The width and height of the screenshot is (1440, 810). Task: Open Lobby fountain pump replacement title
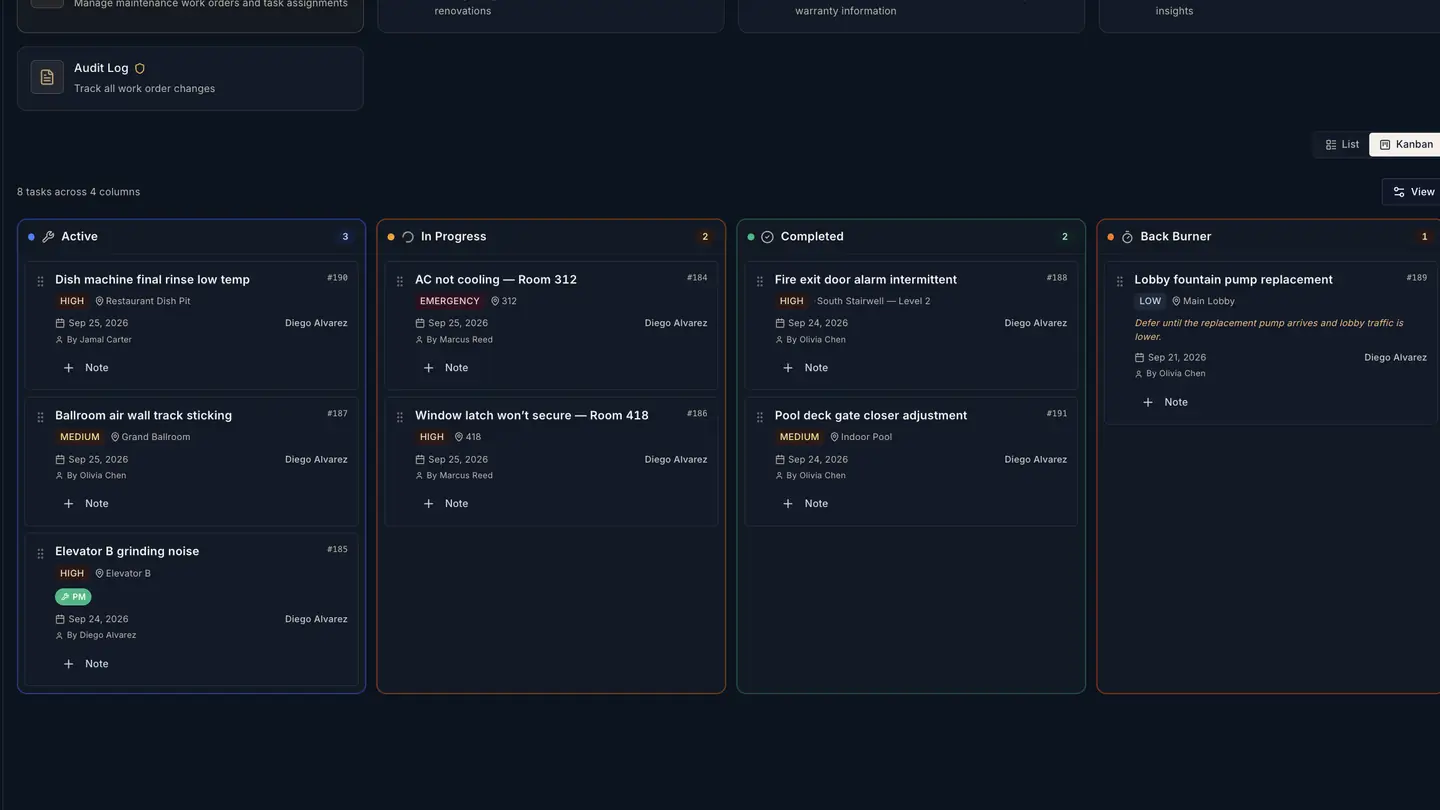(x=1233, y=280)
